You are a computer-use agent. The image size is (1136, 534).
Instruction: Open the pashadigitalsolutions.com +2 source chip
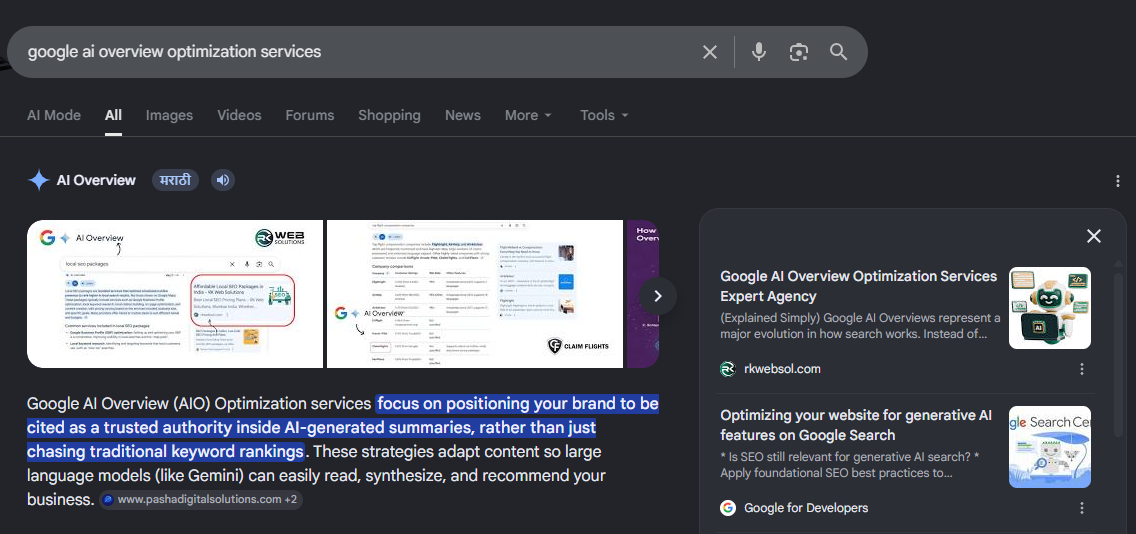(201, 499)
